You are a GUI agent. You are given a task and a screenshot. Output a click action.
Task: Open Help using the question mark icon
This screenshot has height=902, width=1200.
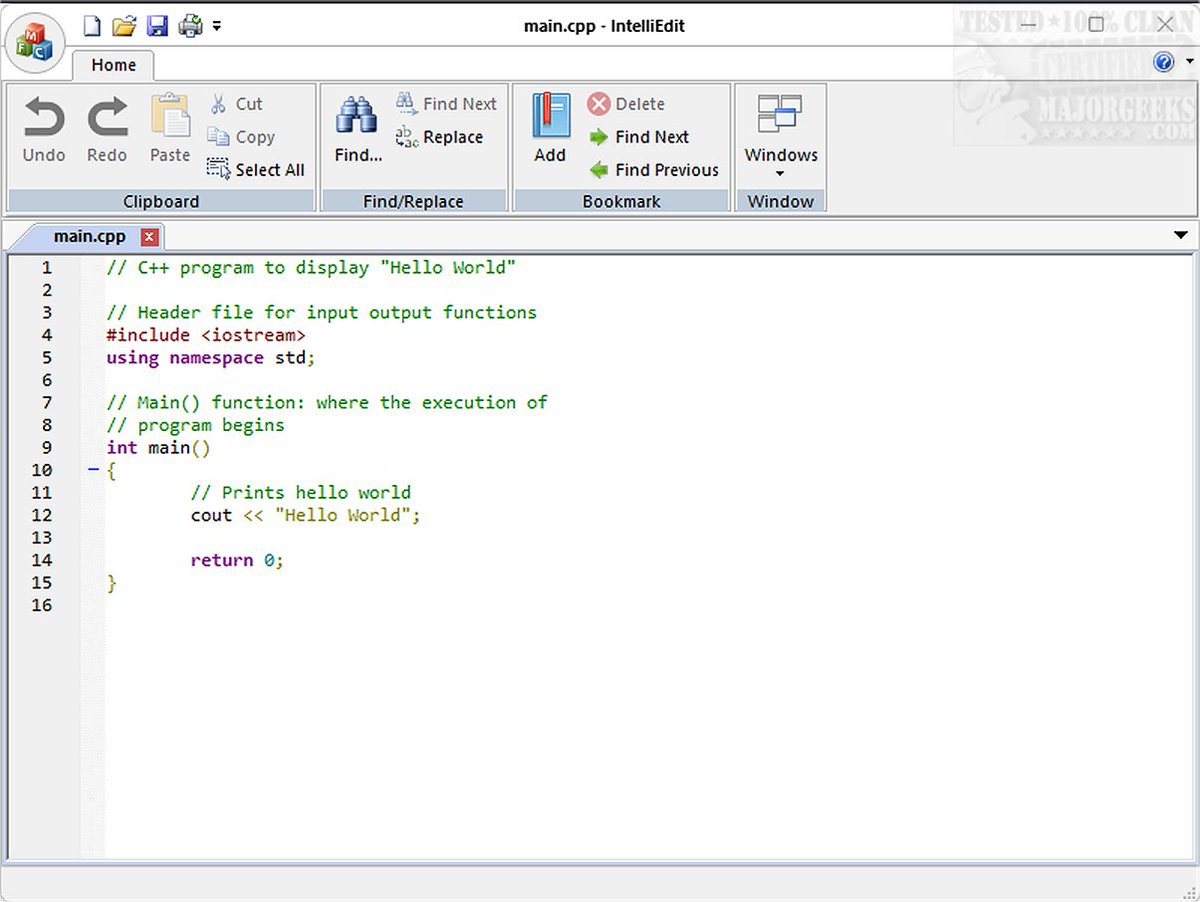(x=1163, y=61)
